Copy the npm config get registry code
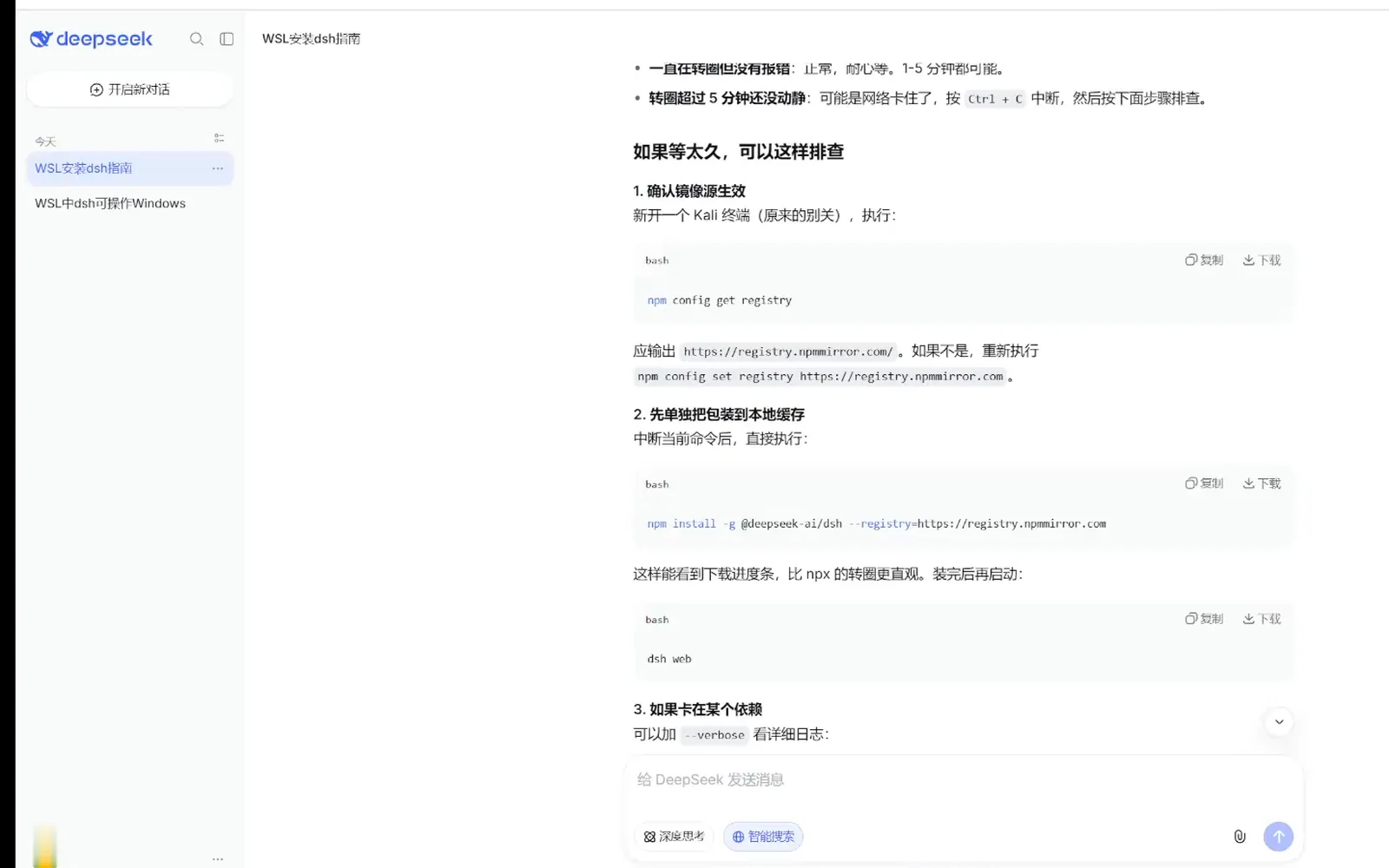This screenshot has width=1389, height=868. click(1204, 260)
